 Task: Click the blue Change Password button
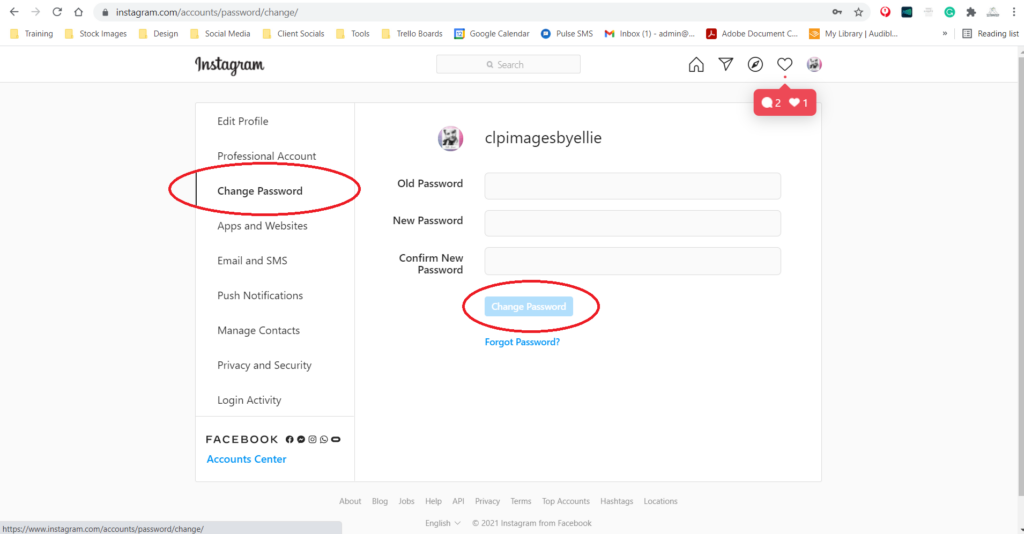[528, 306]
